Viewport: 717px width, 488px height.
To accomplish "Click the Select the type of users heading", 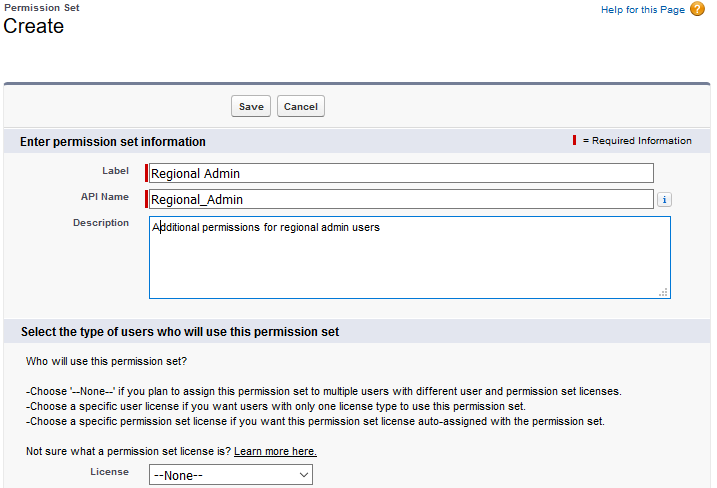I will pos(180,331).
